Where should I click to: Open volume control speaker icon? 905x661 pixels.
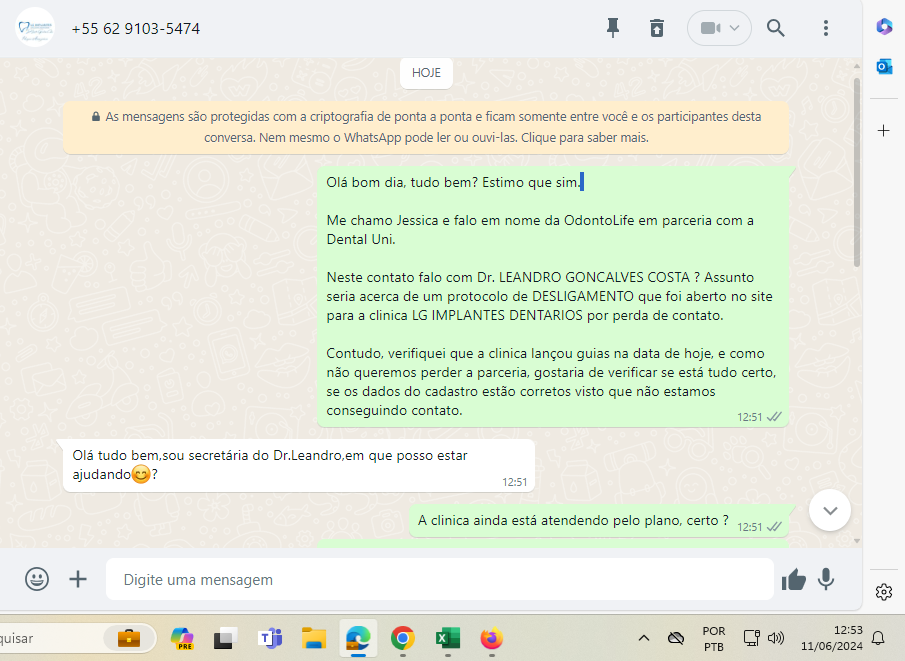(776, 638)
